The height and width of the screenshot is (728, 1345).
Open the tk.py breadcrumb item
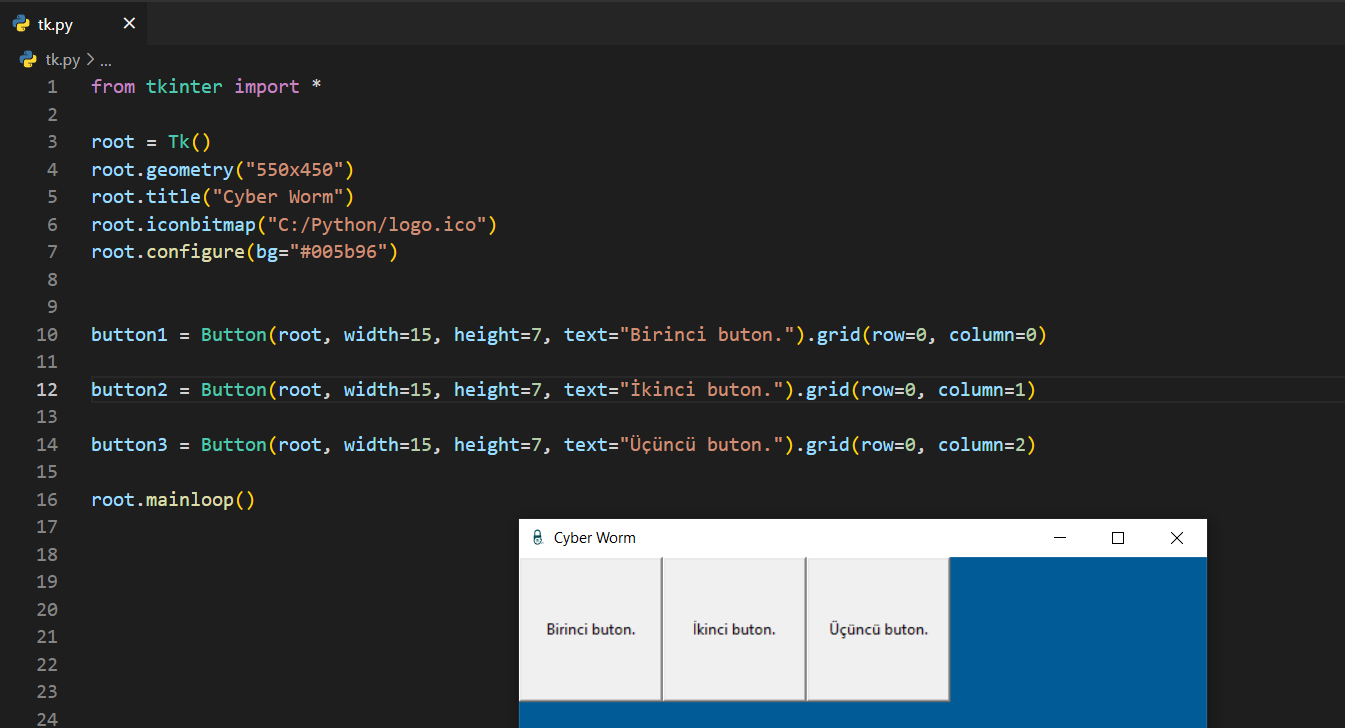coord(62,60)
